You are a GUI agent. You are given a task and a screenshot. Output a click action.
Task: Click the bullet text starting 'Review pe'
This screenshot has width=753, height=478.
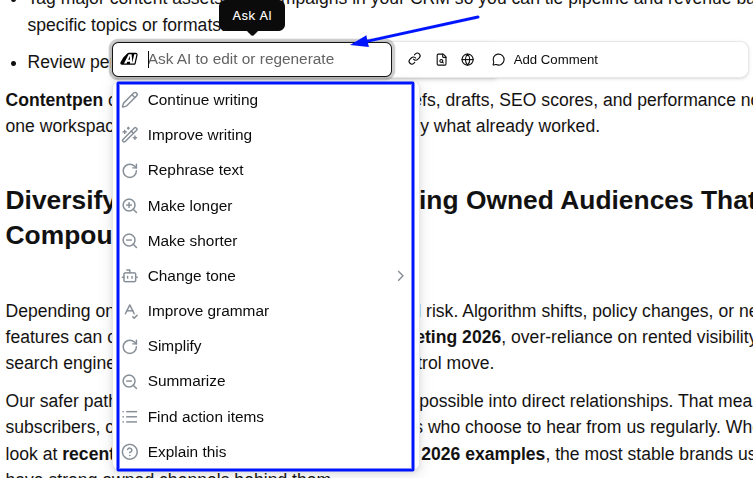[69, 62]
